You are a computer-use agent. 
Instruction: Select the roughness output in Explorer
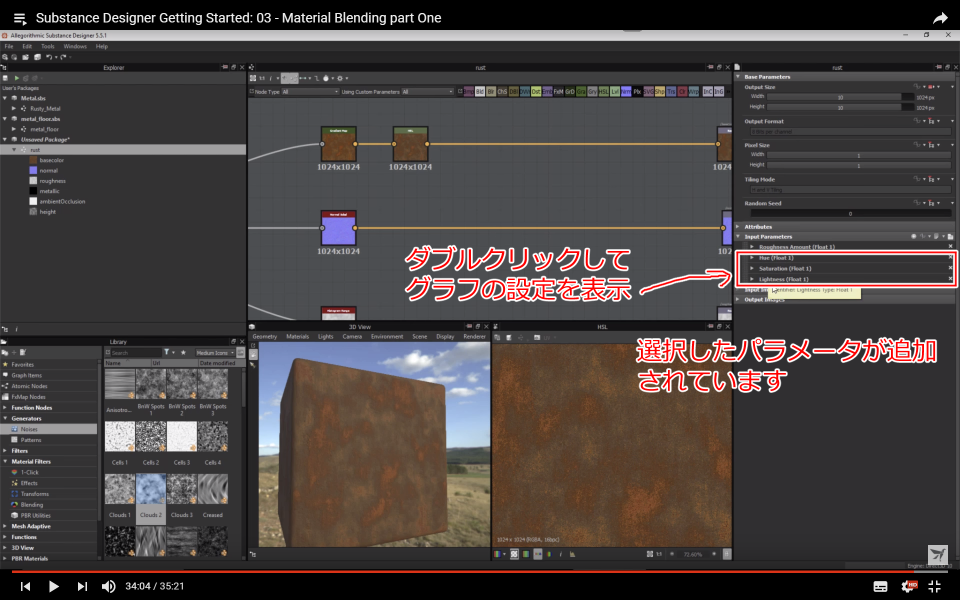click(x=52, y=181)
